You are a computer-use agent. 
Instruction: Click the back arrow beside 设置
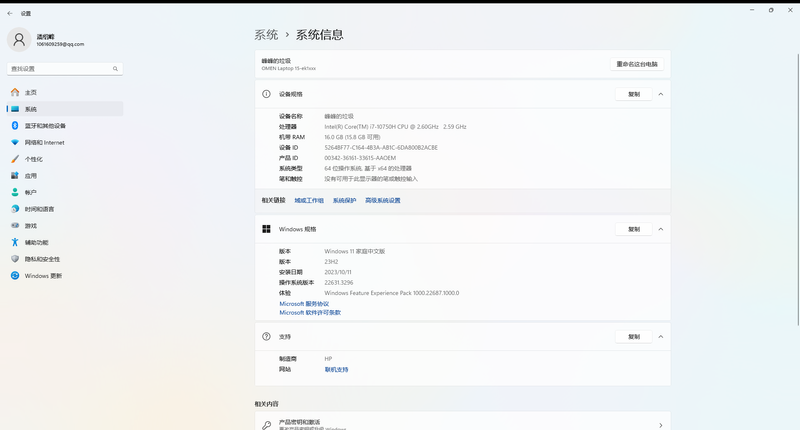click(x=10, y=13)
